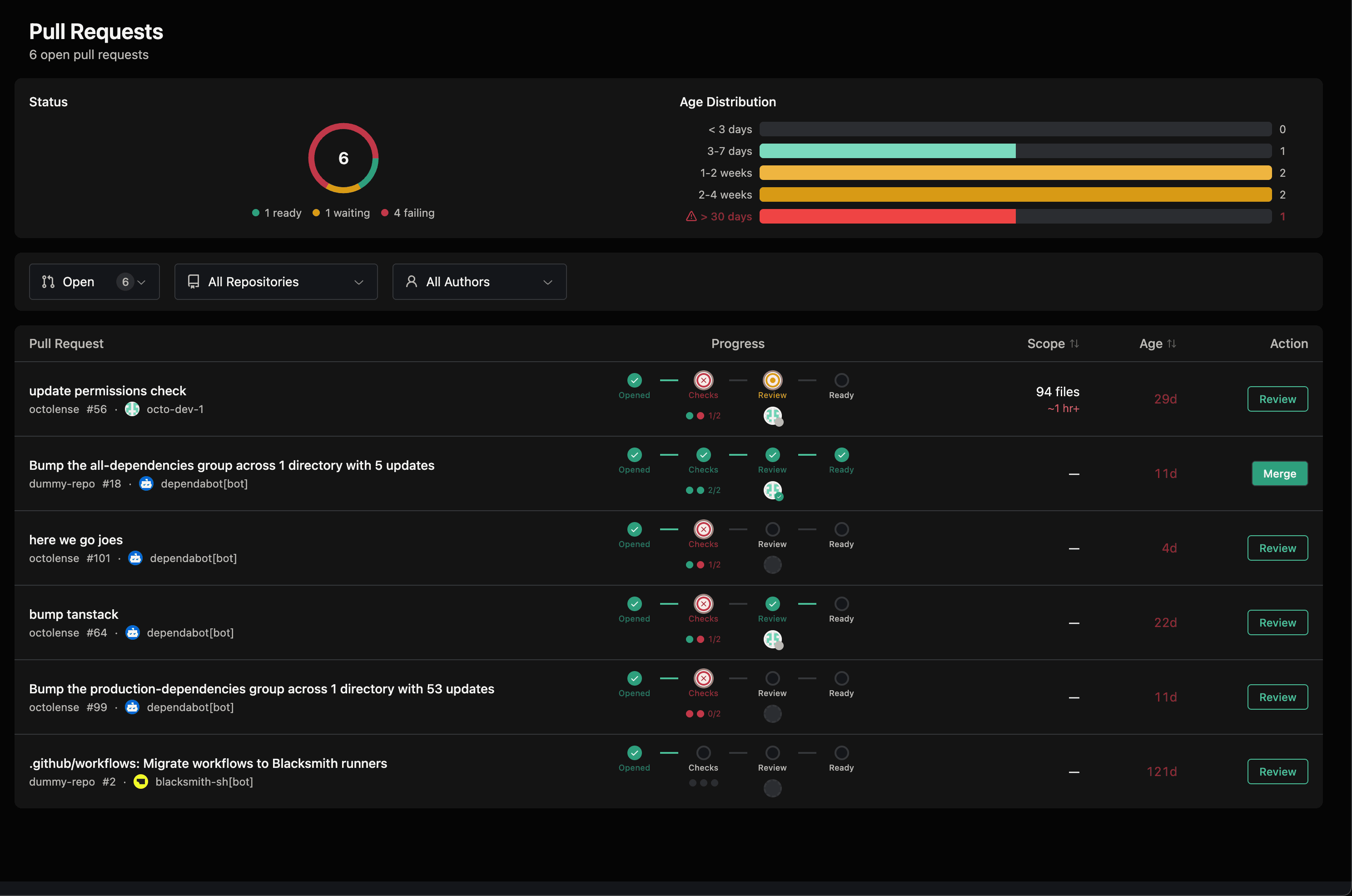Click the dependabot[bot] avatar on PR #18
This screenshot has height=896, width=1352.
pos(147,483)
